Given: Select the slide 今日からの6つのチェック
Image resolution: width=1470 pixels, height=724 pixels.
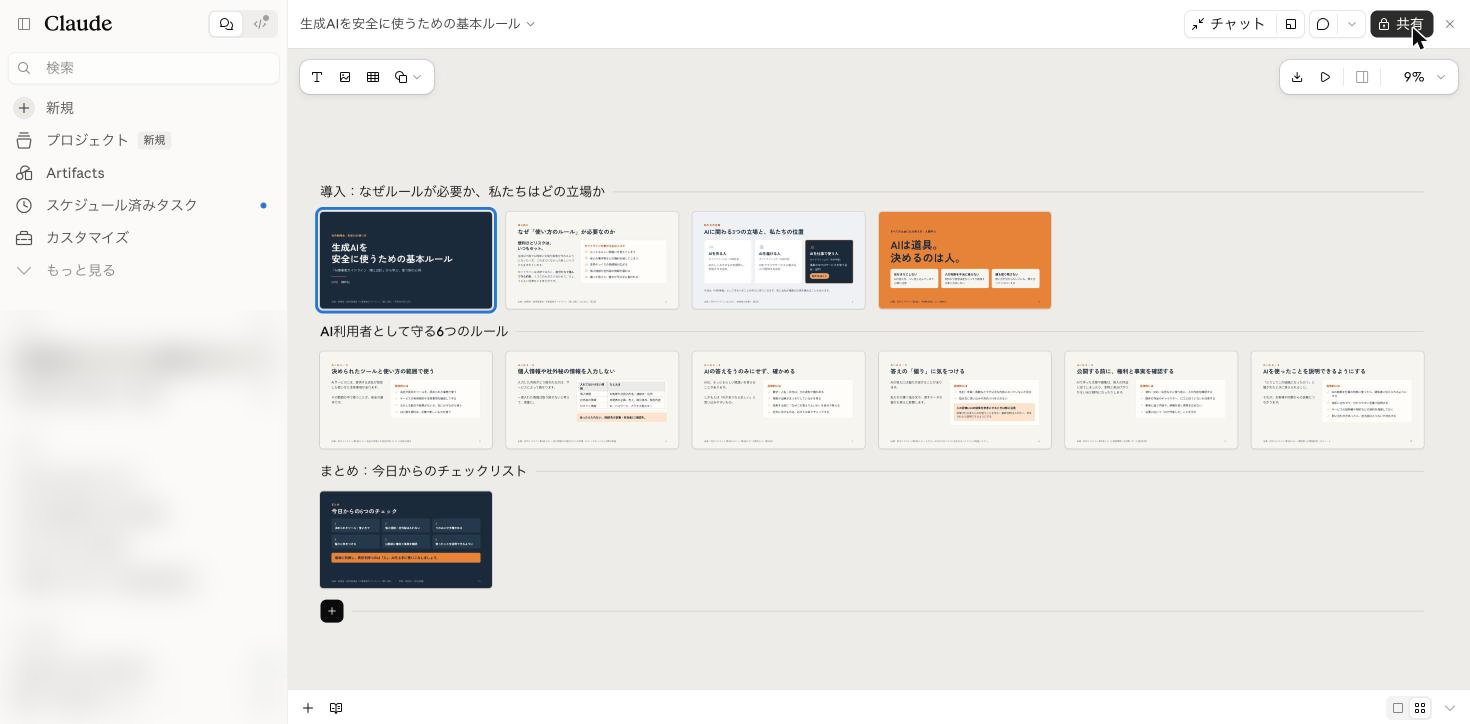Looking at the screenshot, I should click(406, 540).
